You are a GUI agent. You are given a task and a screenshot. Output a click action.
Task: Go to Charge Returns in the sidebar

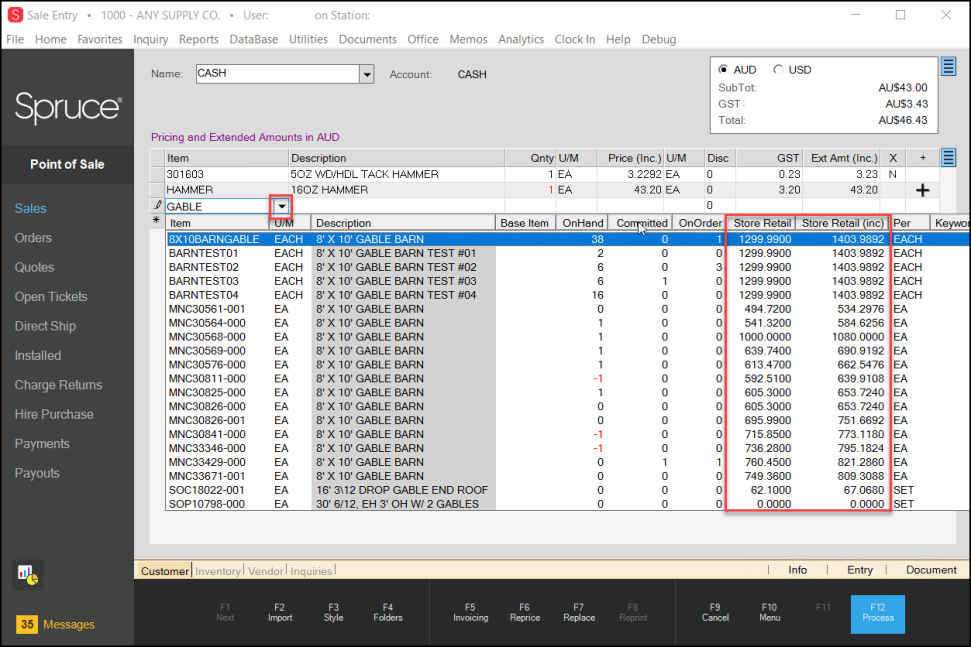pyautogui.click(x=58, y=385)
